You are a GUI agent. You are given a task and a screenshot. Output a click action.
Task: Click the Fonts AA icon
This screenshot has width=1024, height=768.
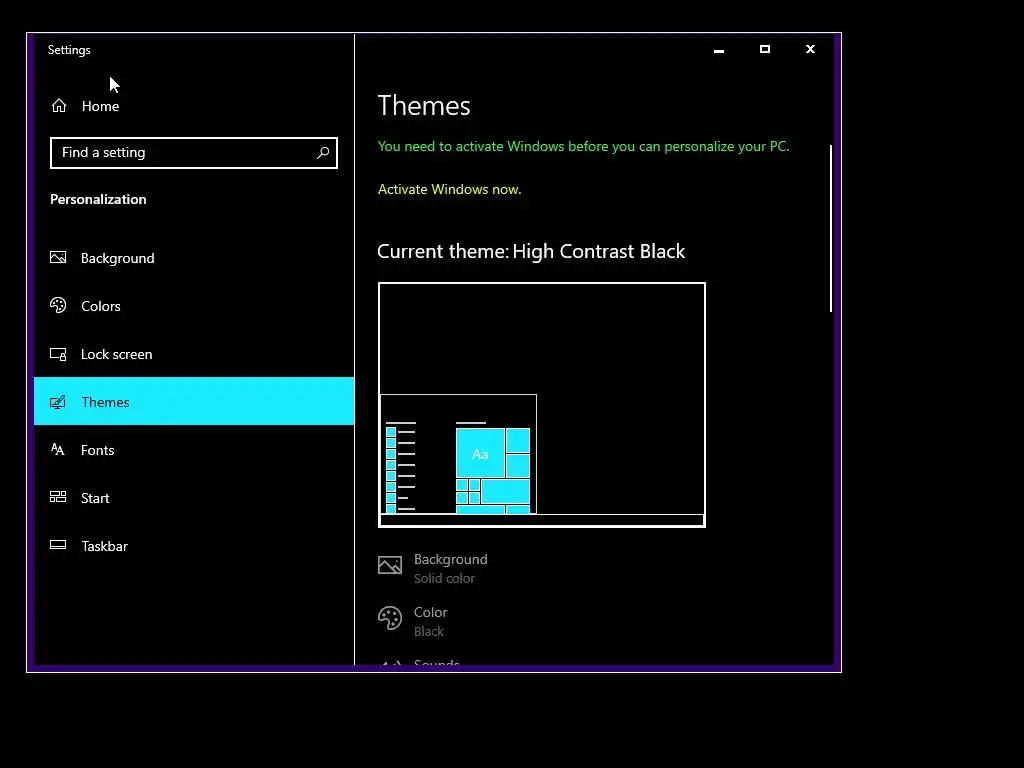coord(58,449)
